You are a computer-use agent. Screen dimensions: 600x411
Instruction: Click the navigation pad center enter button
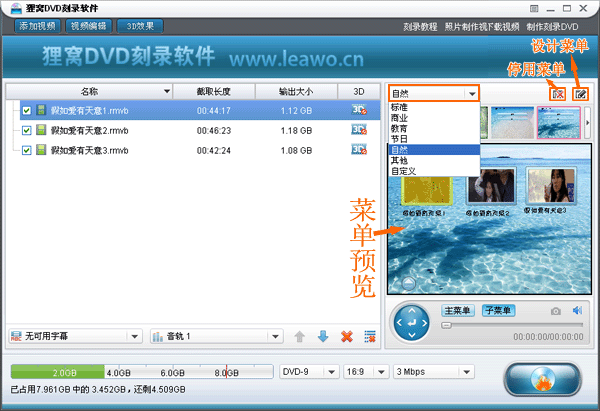pos(412,323)
